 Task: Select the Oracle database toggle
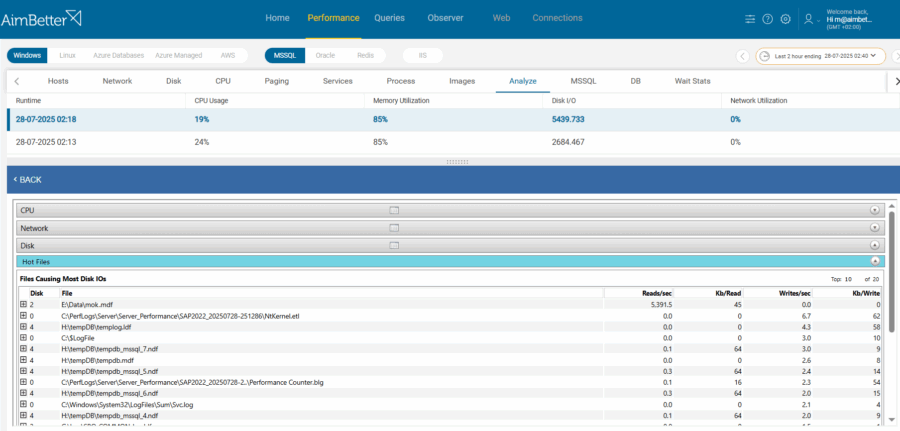pyautogui.click(x=325, y=56)
